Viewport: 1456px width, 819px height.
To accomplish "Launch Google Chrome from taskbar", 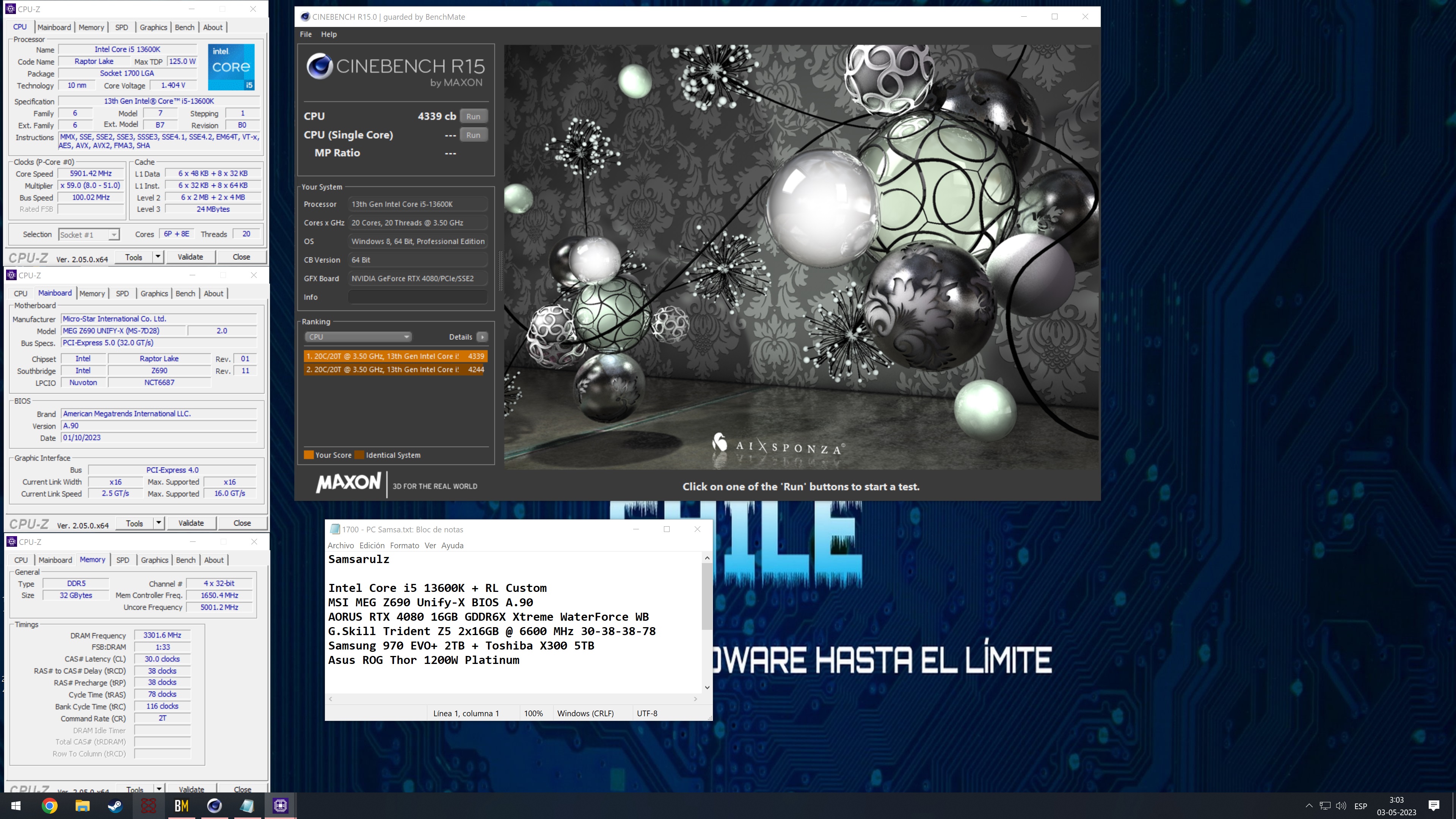I will [49, 805].
